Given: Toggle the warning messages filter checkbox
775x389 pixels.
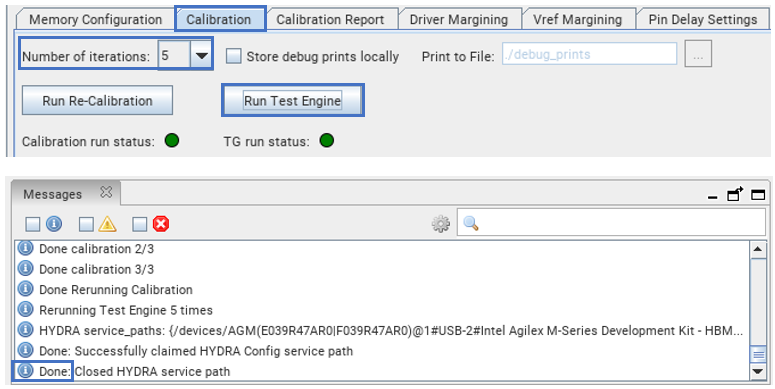Looking at the screenshot, I should click(86, 225).
